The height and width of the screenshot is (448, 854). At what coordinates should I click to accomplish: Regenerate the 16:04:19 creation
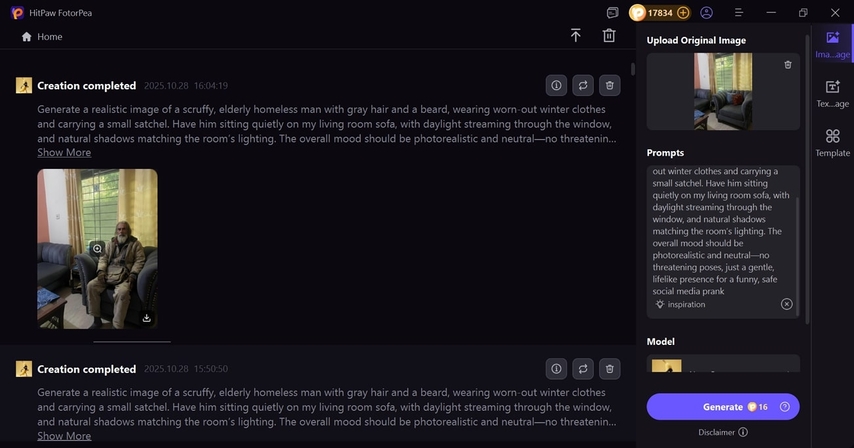(583, 86)
